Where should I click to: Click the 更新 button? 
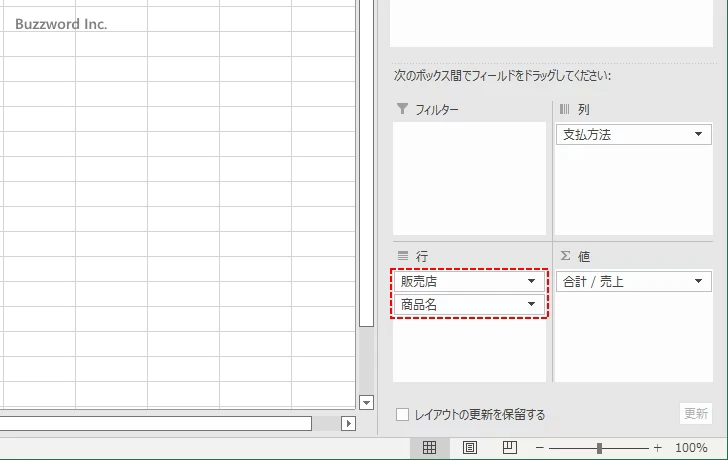[x=696, y=413]
